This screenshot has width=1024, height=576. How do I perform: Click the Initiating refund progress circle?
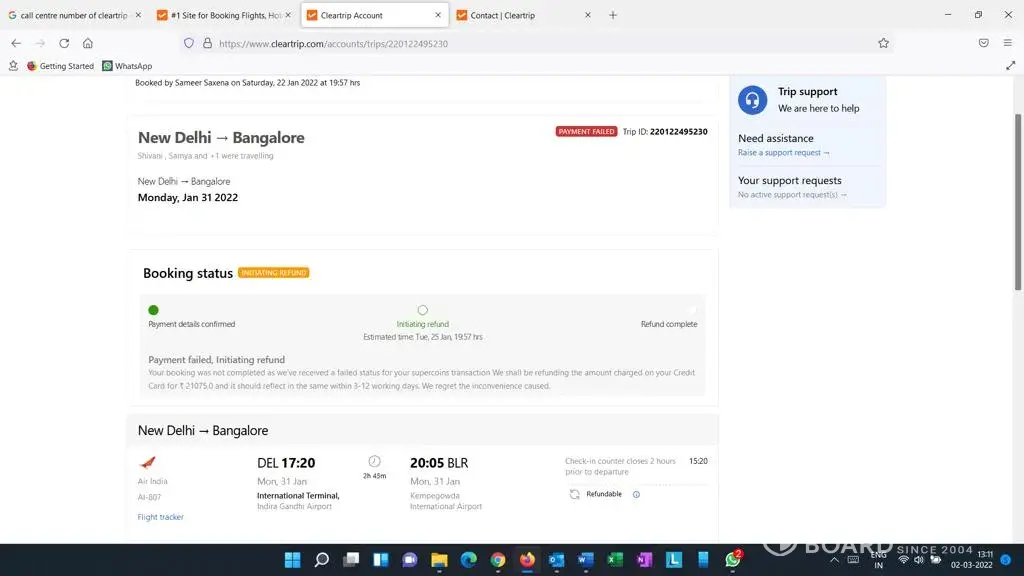(423, 310)
